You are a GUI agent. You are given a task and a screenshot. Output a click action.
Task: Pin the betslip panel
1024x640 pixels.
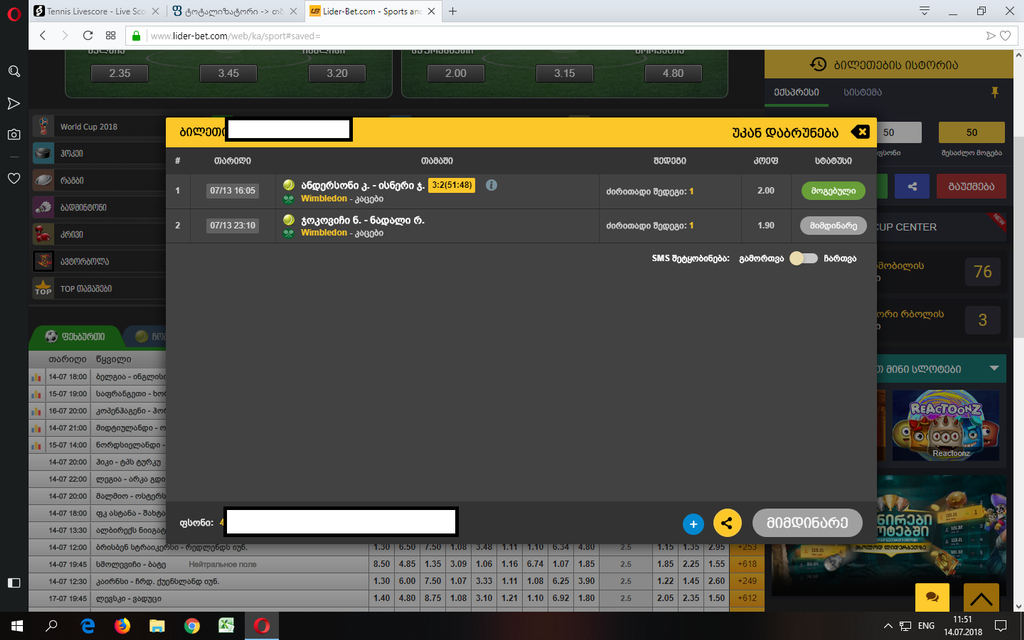(x=995, y=92)
